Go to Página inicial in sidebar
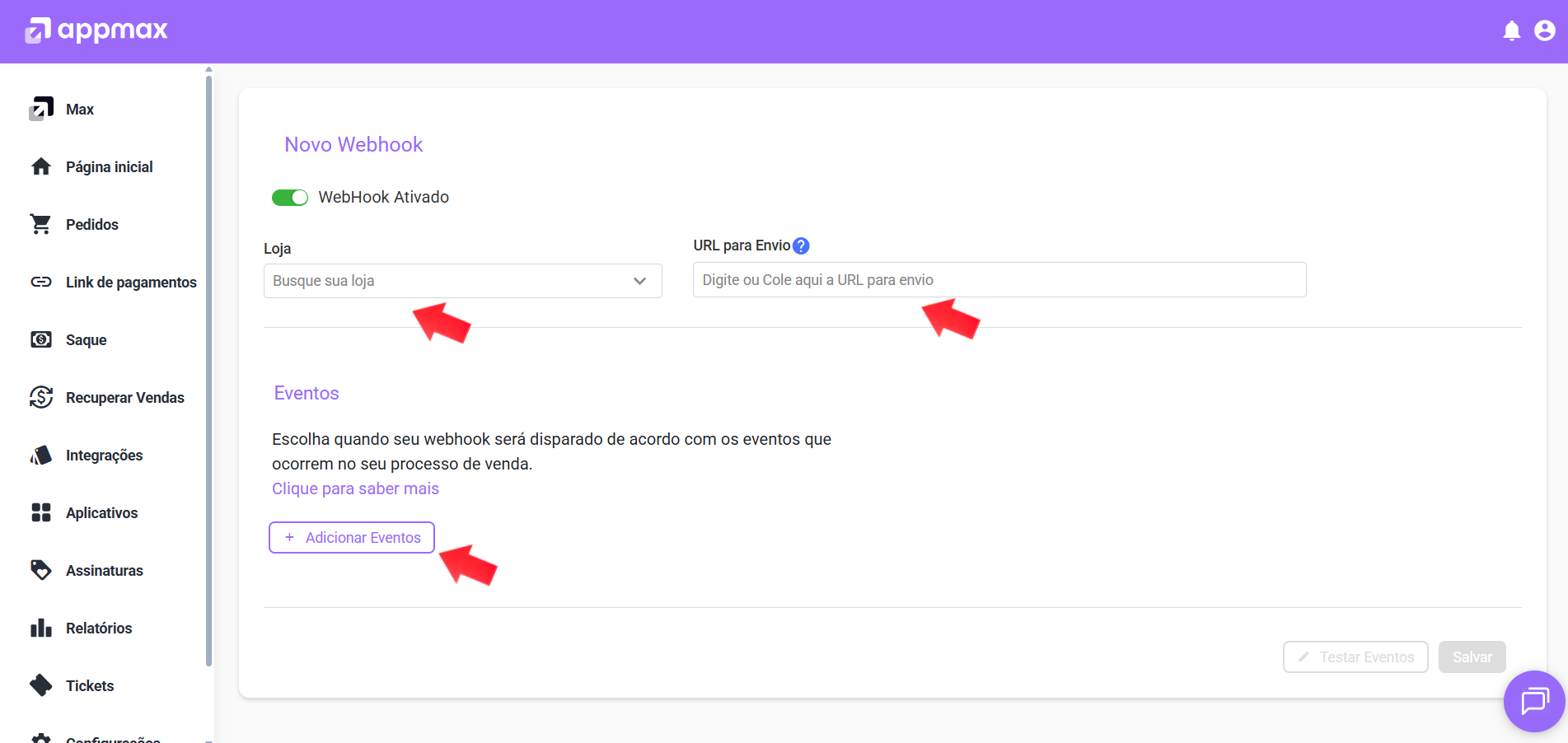This screenshot has width=1568, height=743. coord(109,167)
